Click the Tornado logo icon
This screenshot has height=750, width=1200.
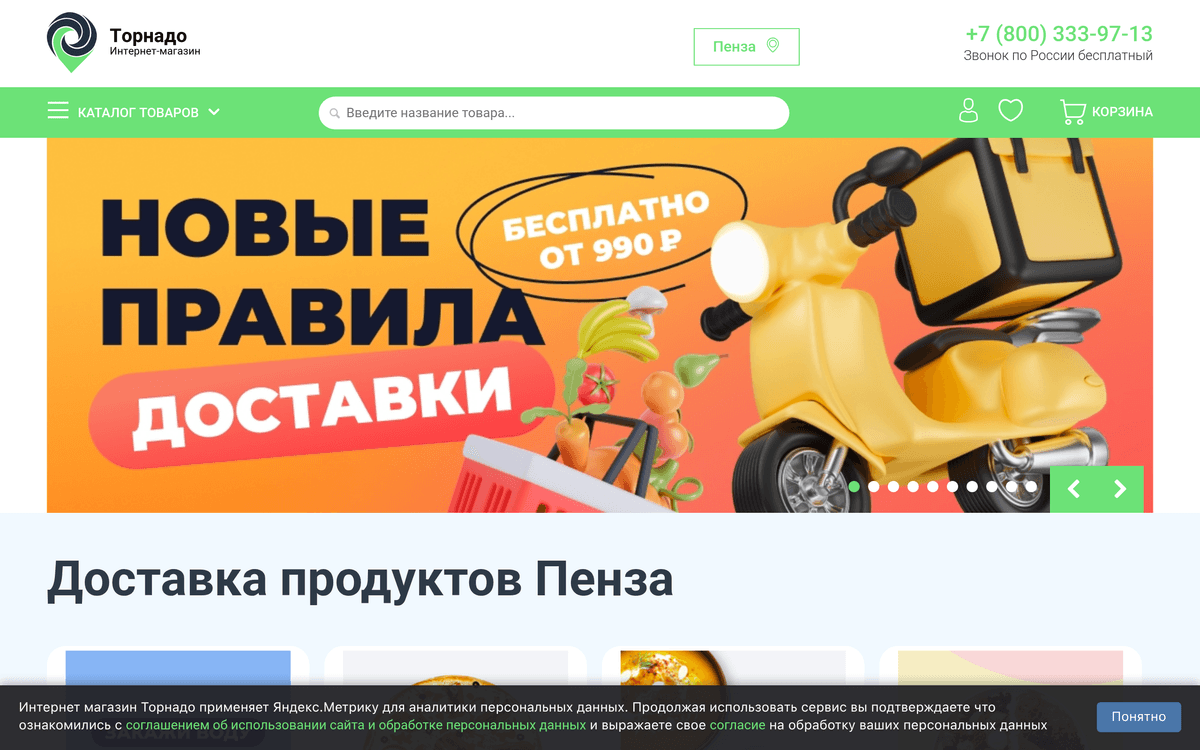tap(72, 42)
